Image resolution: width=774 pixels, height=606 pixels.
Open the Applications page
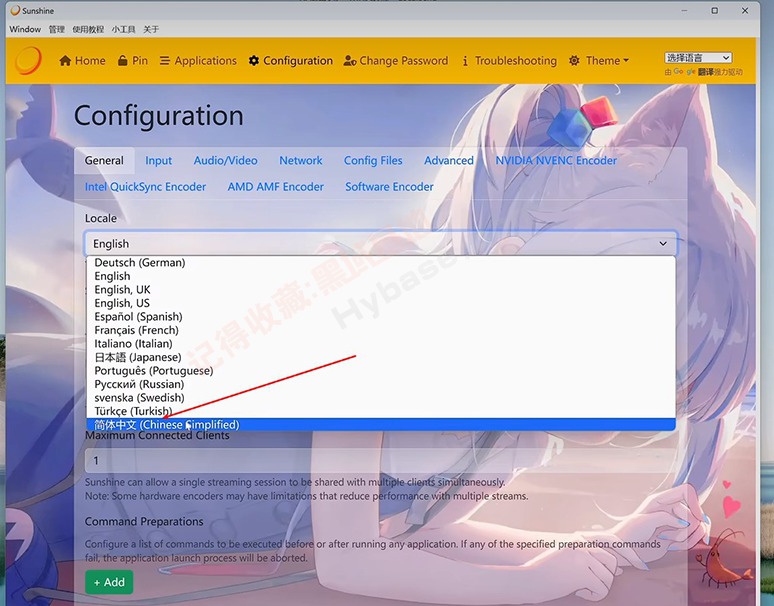click(198, 61)
